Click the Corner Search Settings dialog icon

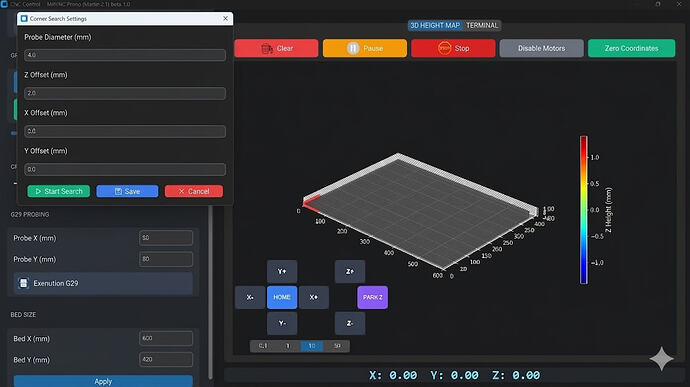tap(24, 18)
